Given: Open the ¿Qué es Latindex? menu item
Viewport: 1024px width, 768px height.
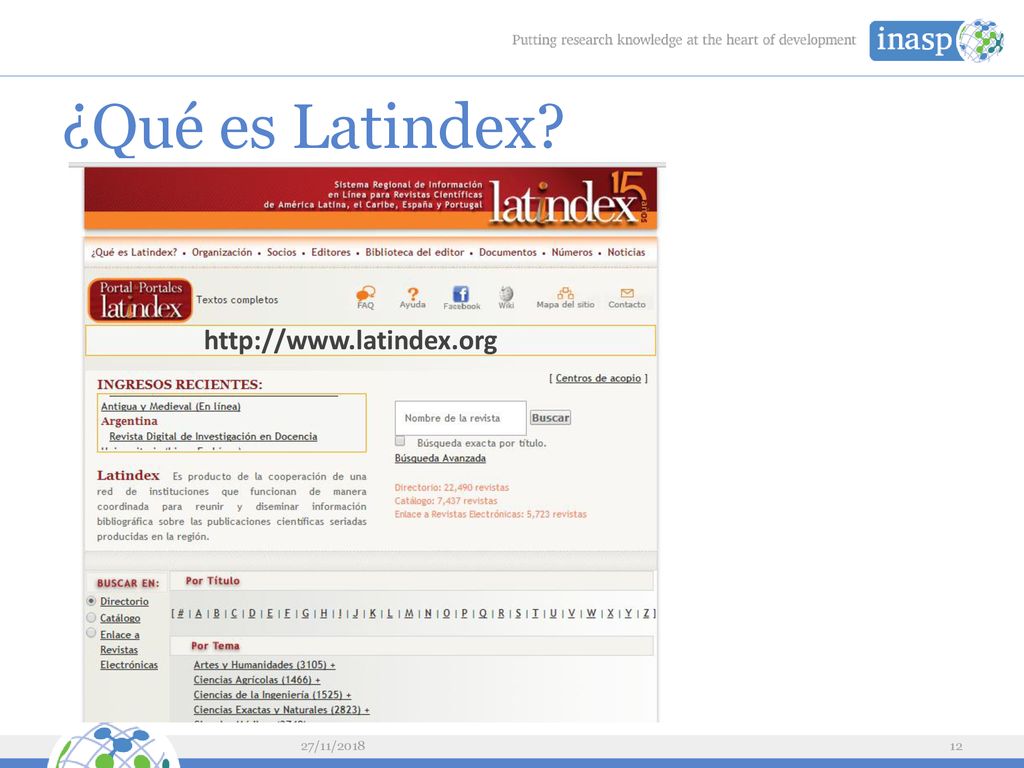Looking at the screenshot, I should [135, 252].
